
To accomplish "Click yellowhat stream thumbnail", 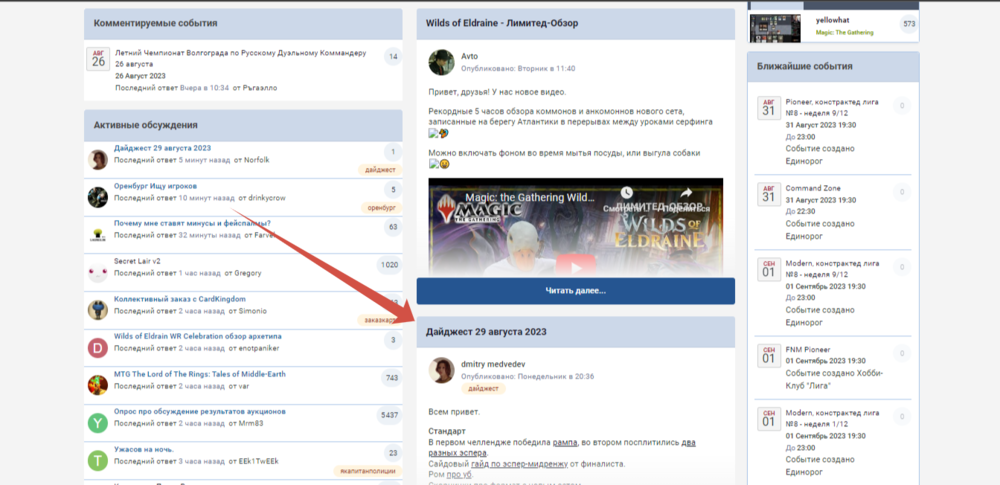I will pyautogui.click(x=777, y=26).
